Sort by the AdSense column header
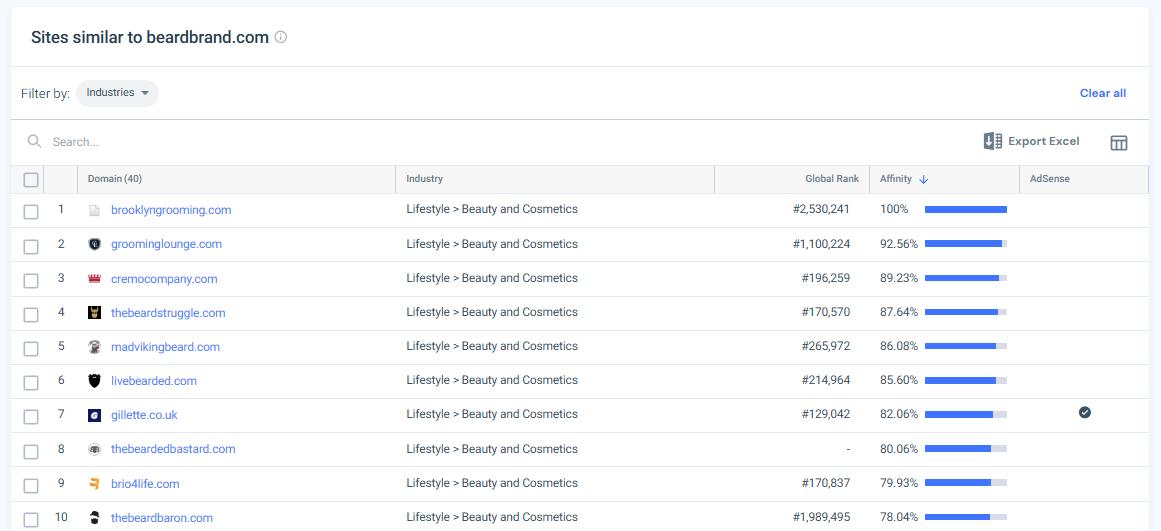The image size is (1161, 531). pyautogui.click(x=1050, y=179)
